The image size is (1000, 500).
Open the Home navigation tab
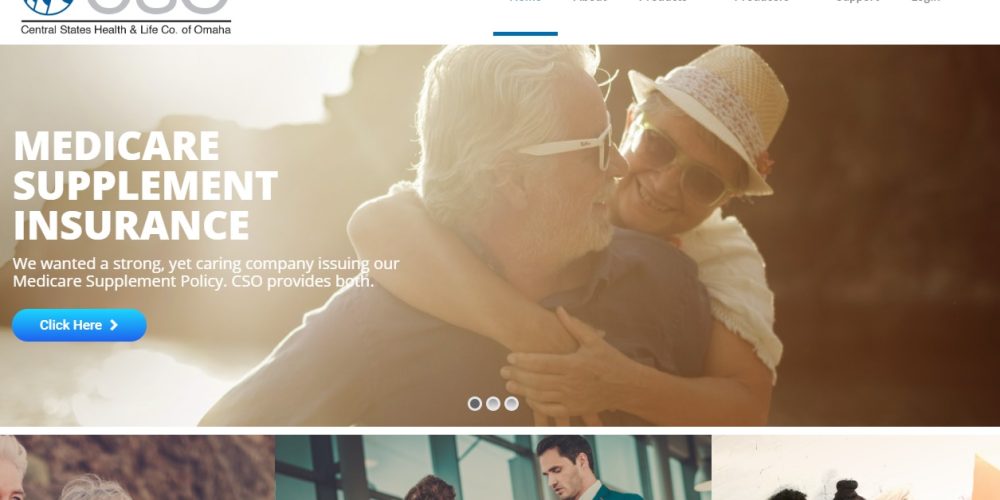[x=526, y=3]
